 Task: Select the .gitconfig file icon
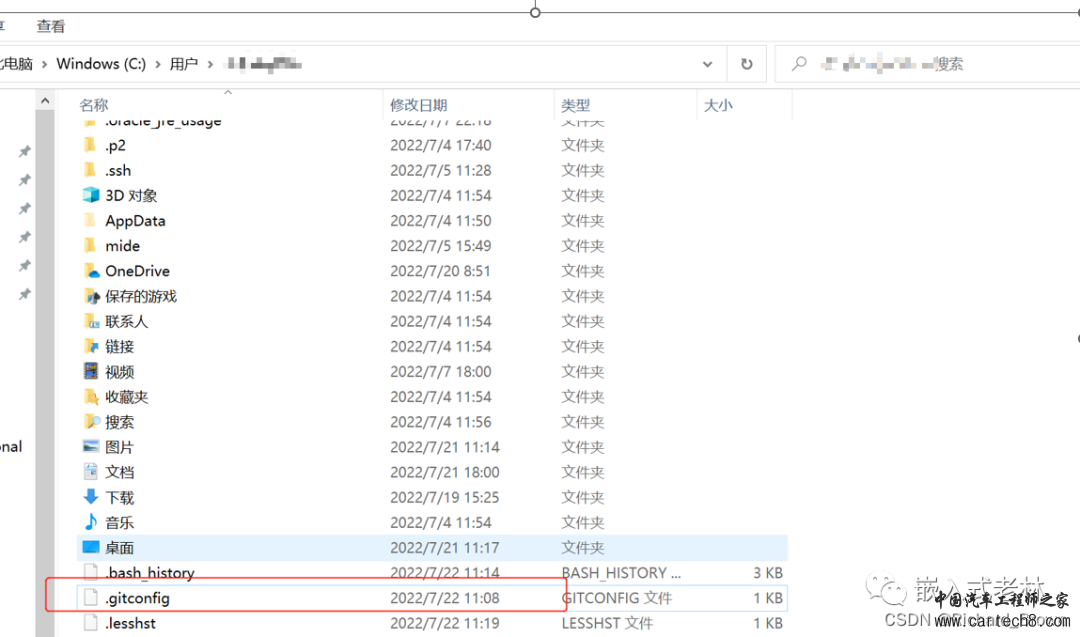click(x=91, y=598)
